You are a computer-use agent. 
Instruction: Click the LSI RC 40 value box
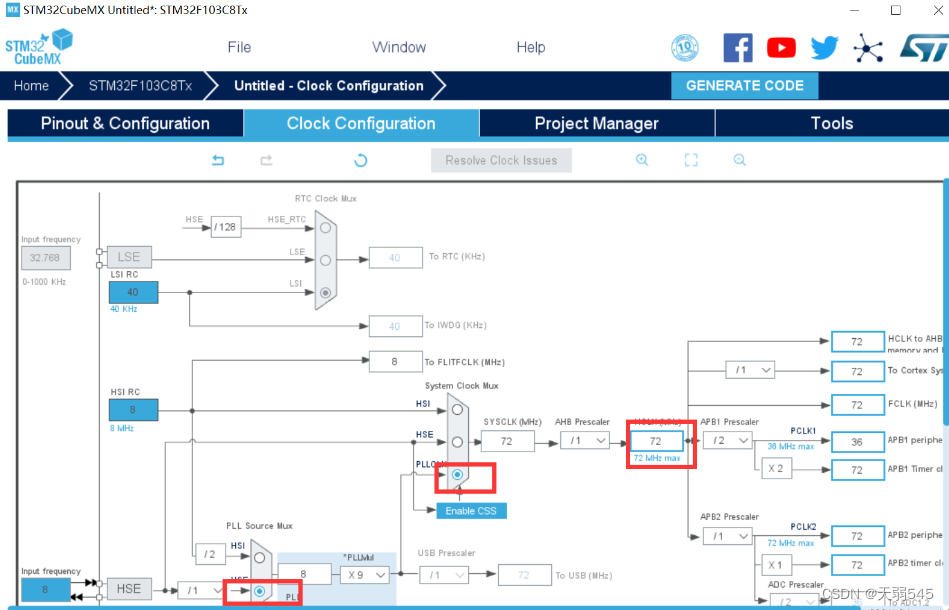coord(133,292)
